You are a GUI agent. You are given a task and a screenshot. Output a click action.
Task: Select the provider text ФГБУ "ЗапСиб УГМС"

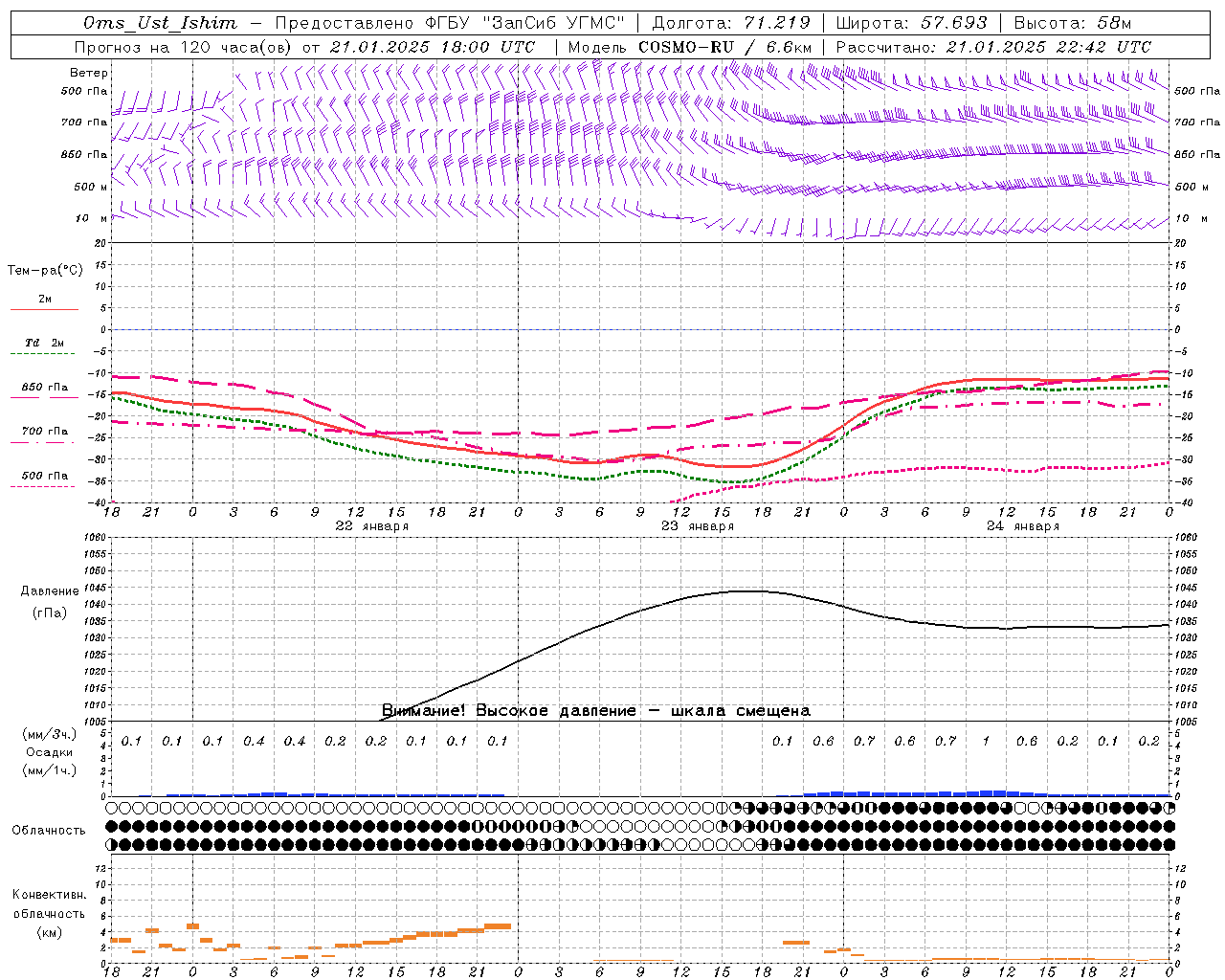(523, 23)
